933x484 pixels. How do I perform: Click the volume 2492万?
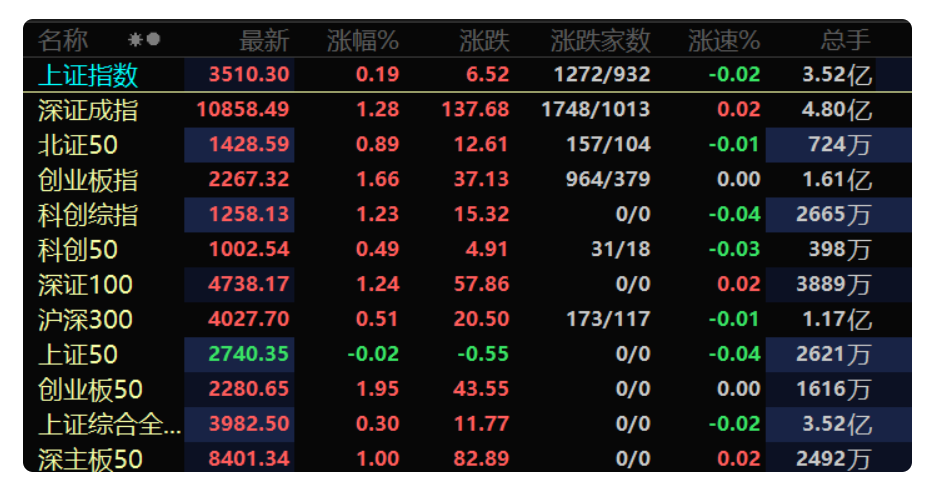(x=834, y=458)
